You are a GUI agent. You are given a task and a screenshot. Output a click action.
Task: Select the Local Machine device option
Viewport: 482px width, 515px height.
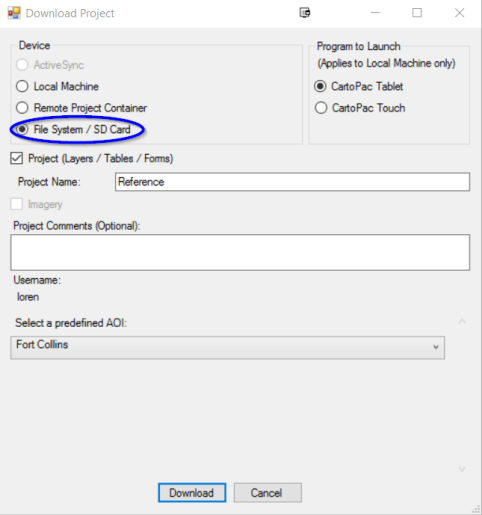[x=22, y=86]
